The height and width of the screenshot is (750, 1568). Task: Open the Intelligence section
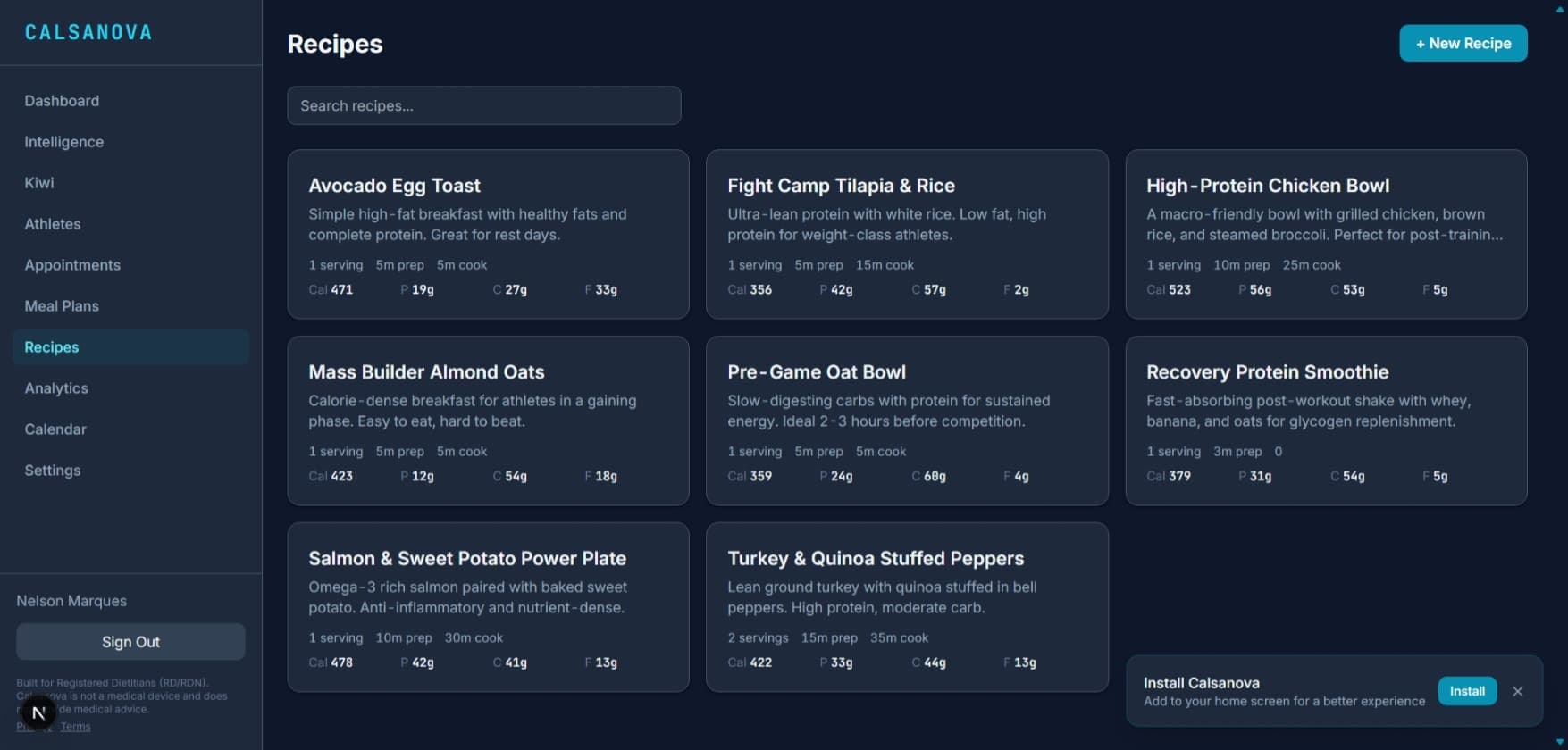tap(63, 141)
